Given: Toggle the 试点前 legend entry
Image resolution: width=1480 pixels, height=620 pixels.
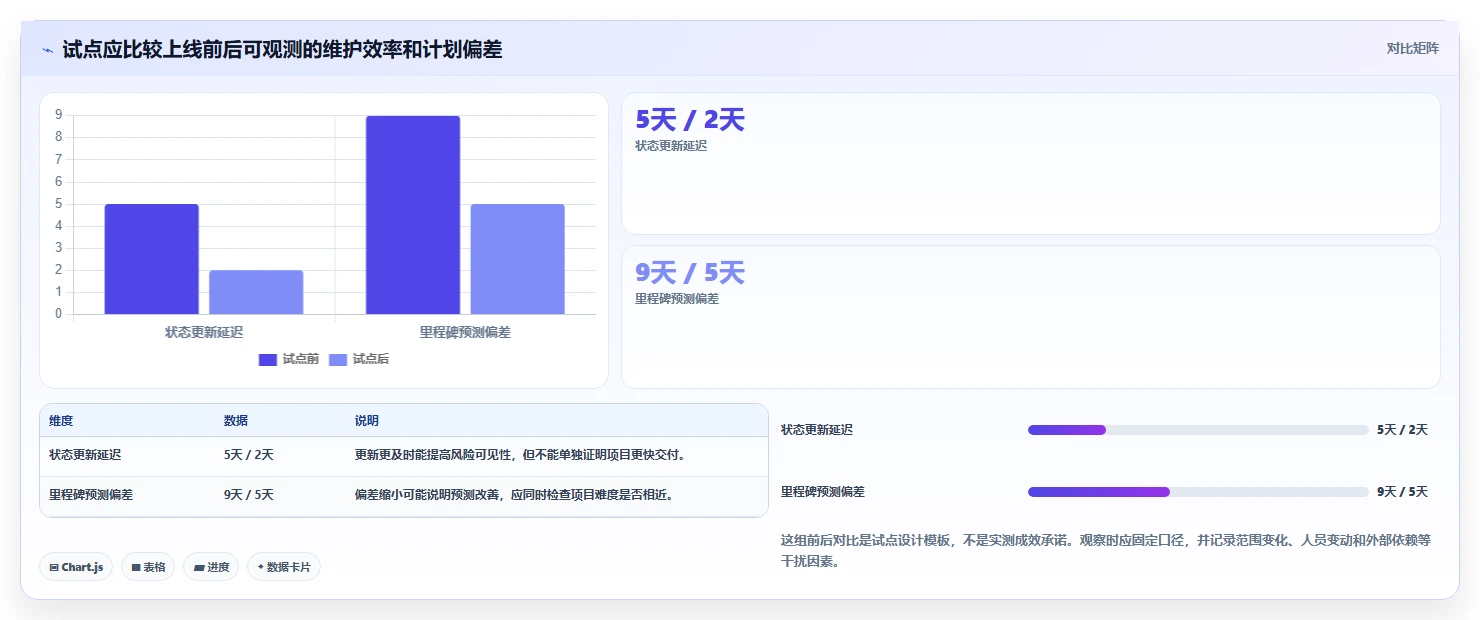Looking at the screenshot, I should (x=288, y=359).
